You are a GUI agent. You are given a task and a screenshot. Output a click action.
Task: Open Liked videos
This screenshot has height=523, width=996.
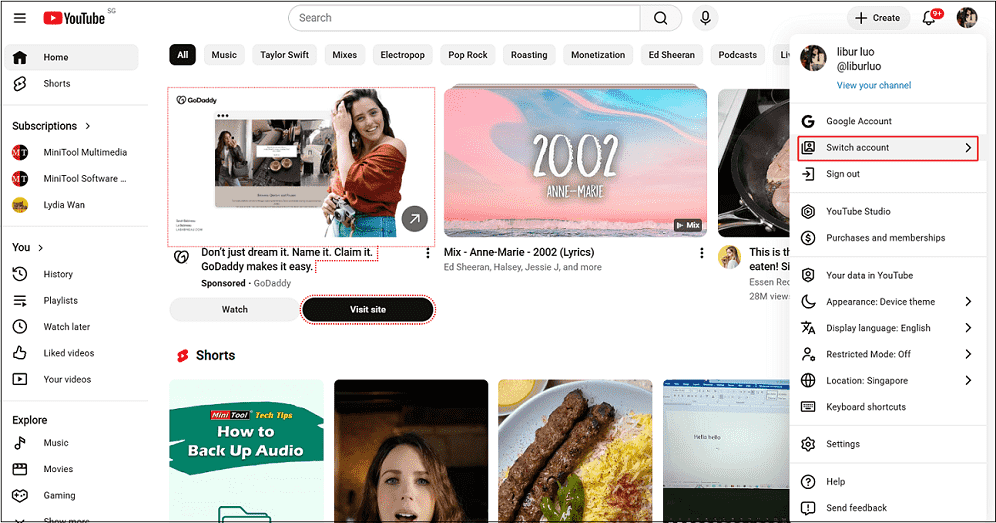point(71,353)
